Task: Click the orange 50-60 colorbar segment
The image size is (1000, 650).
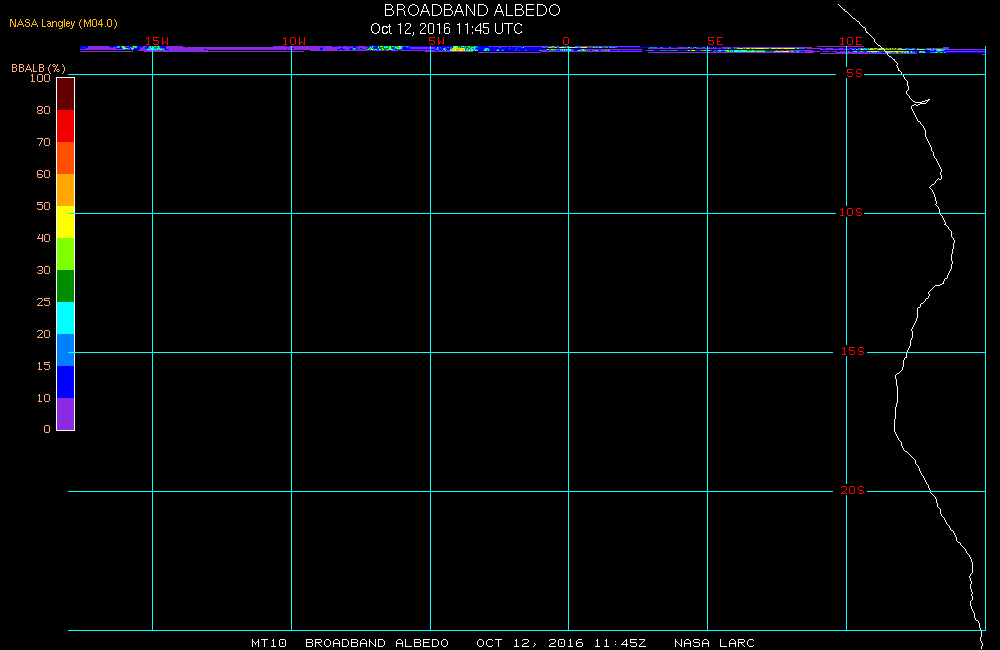Action: click(x=66, y=189)
